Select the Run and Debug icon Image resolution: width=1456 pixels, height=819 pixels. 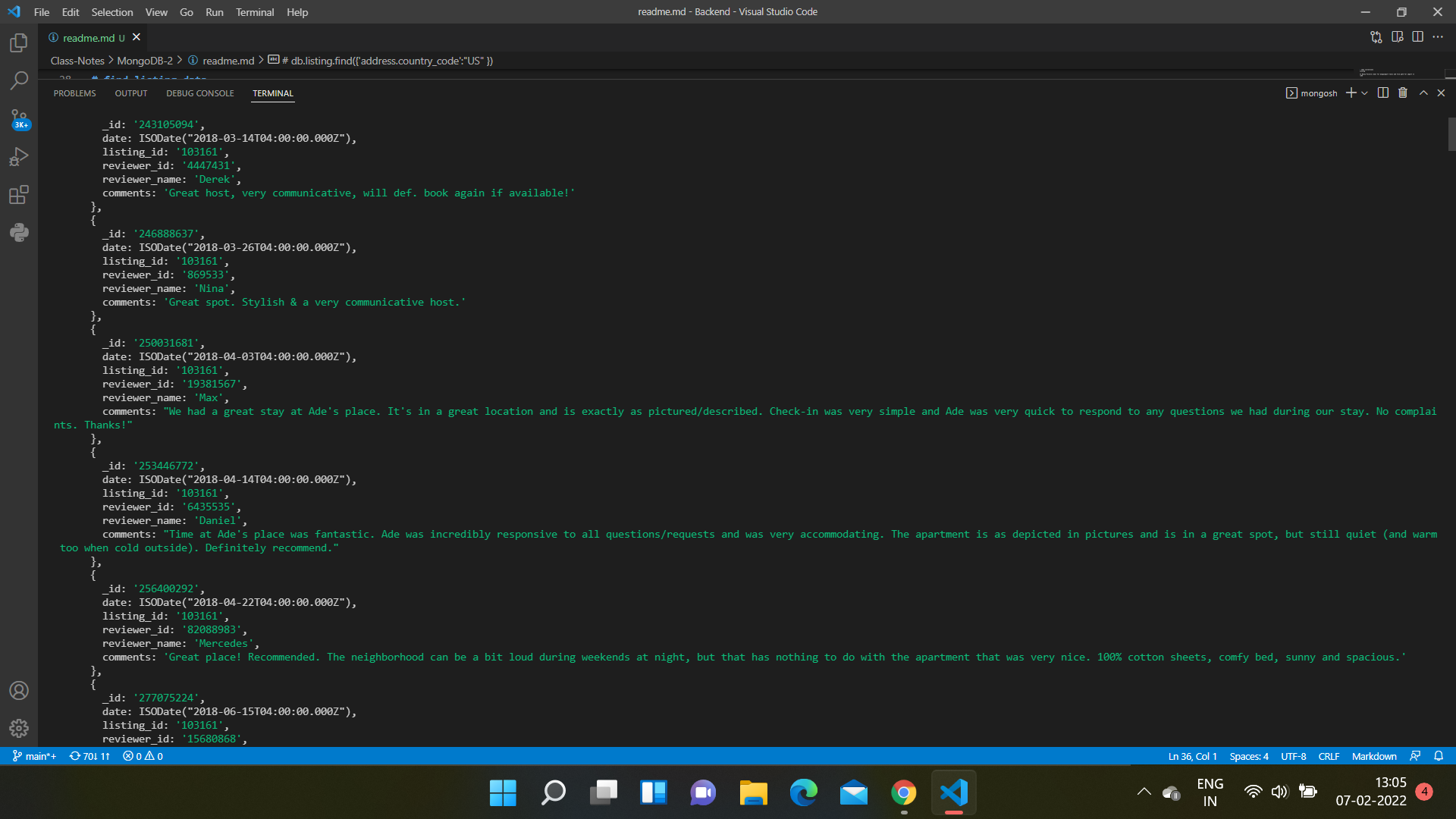[x=18, y=156]
